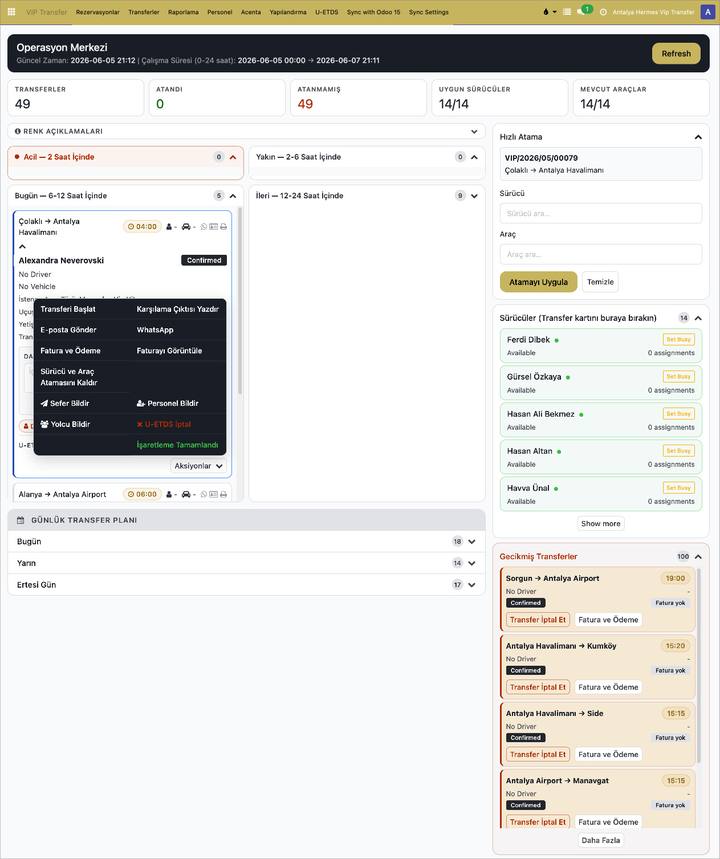Viewport: 720px width, 859px height.
Task: Collapse the Acil — 2 Saat İçinde group
Action: click(x=233, y=157)
